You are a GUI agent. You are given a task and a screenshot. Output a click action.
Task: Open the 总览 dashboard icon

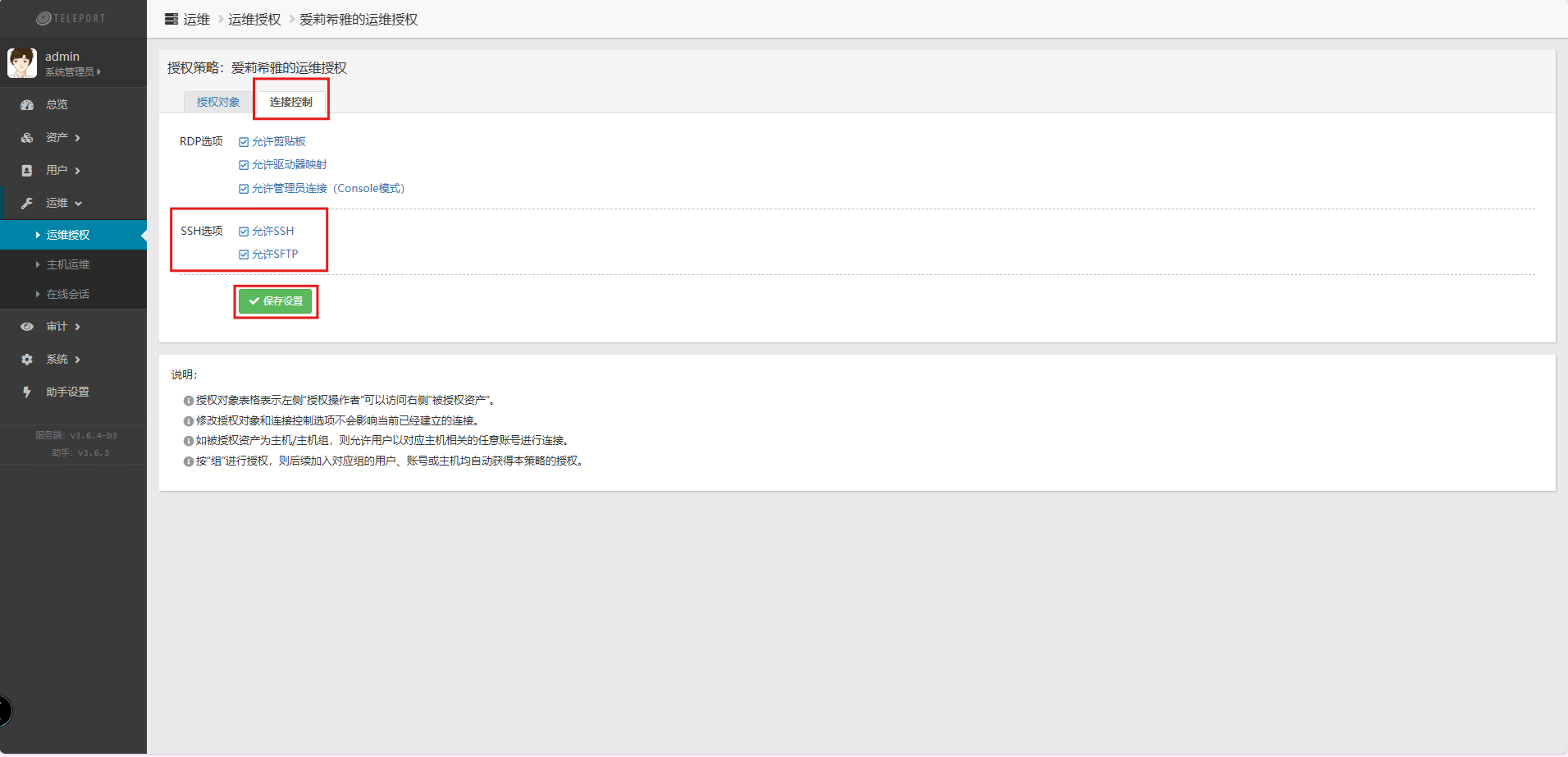coord(27,105)
